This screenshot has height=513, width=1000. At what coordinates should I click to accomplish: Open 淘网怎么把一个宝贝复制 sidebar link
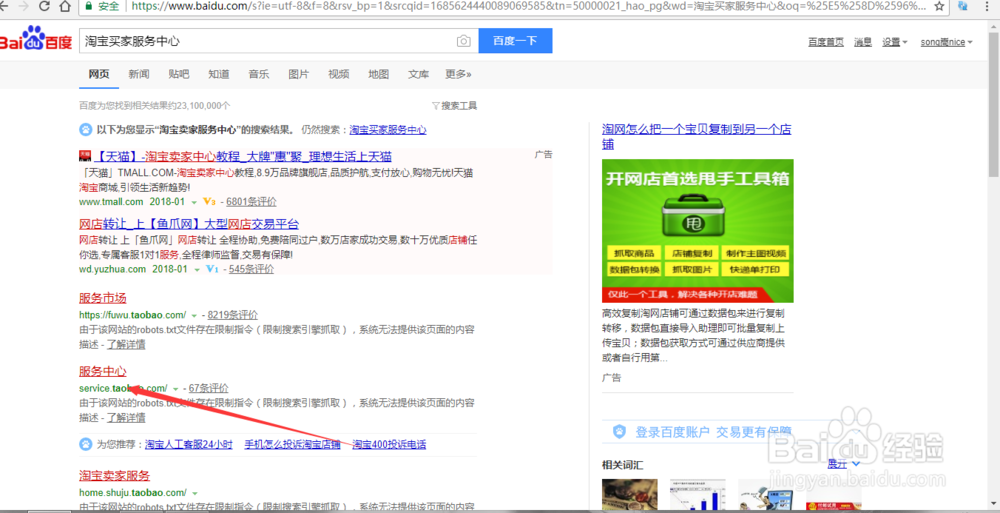coord(696,137)
